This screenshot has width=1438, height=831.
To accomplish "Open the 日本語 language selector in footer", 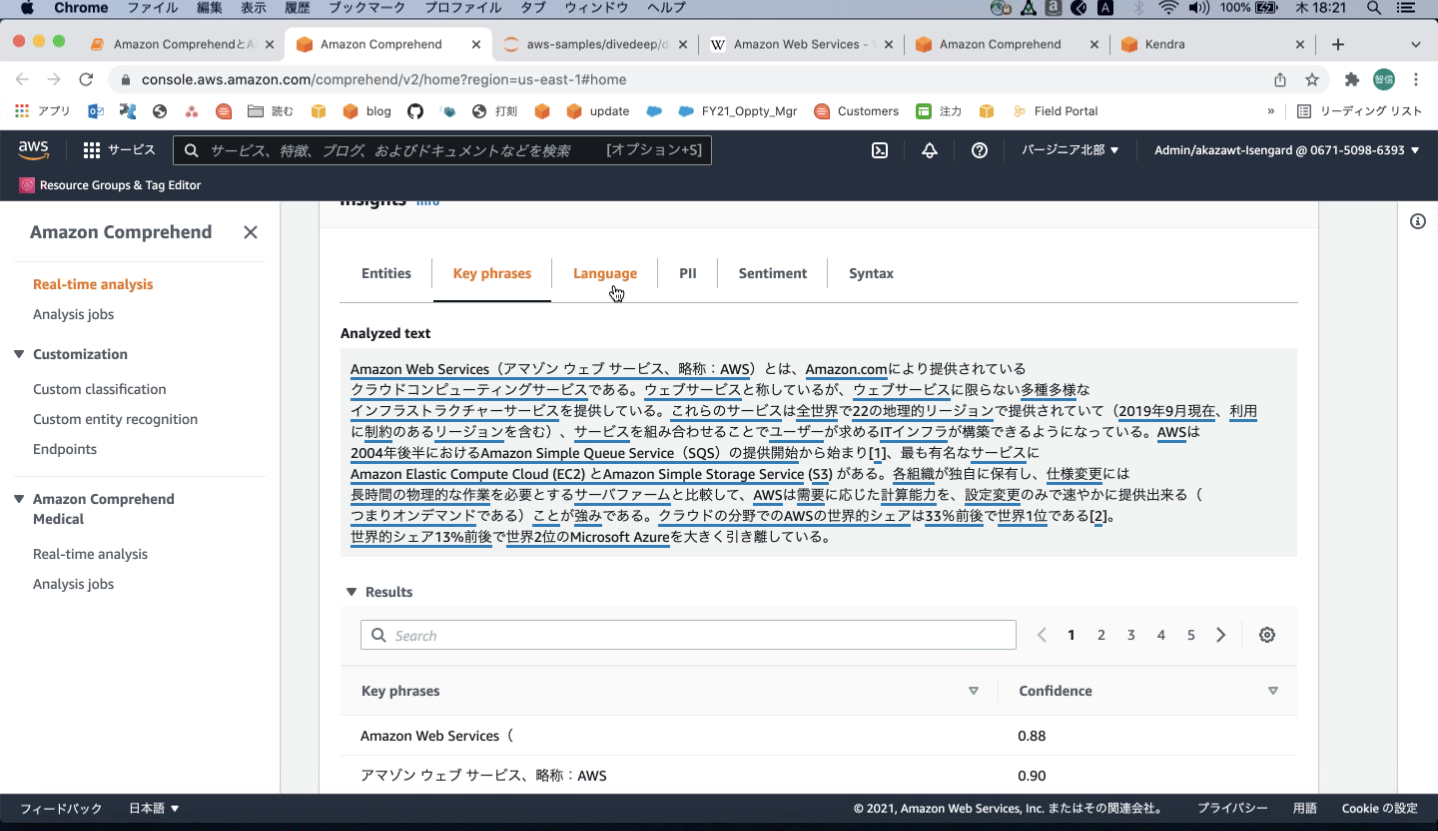I will (x=154, y=808).
